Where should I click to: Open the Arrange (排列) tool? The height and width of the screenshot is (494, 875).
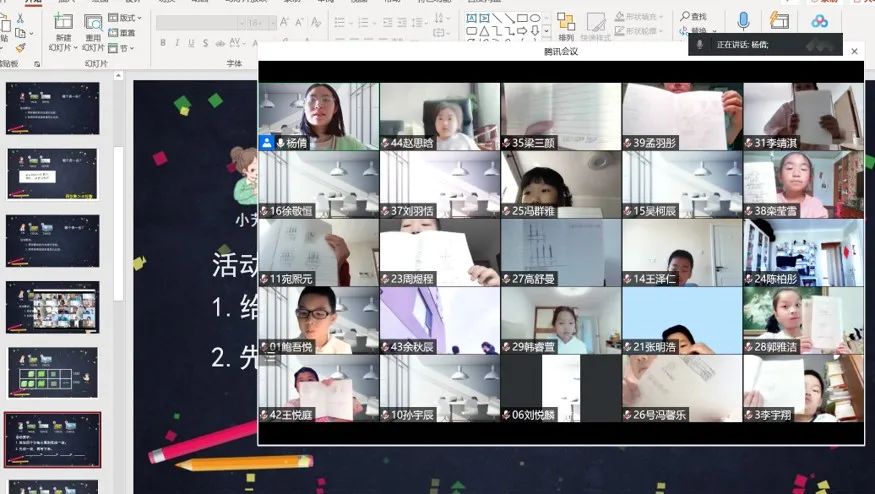coord(566,27)
